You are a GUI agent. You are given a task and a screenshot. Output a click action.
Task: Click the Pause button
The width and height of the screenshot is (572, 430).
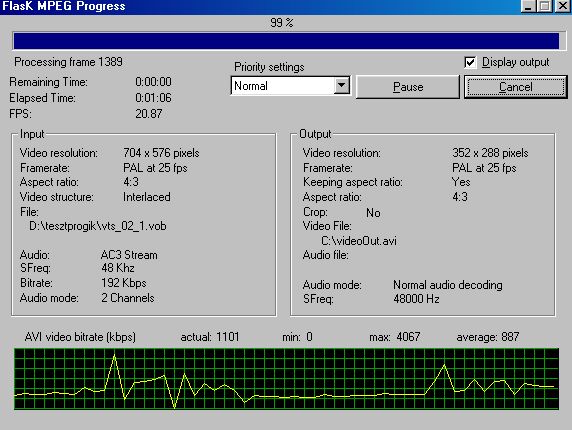(x=407, y=87)
